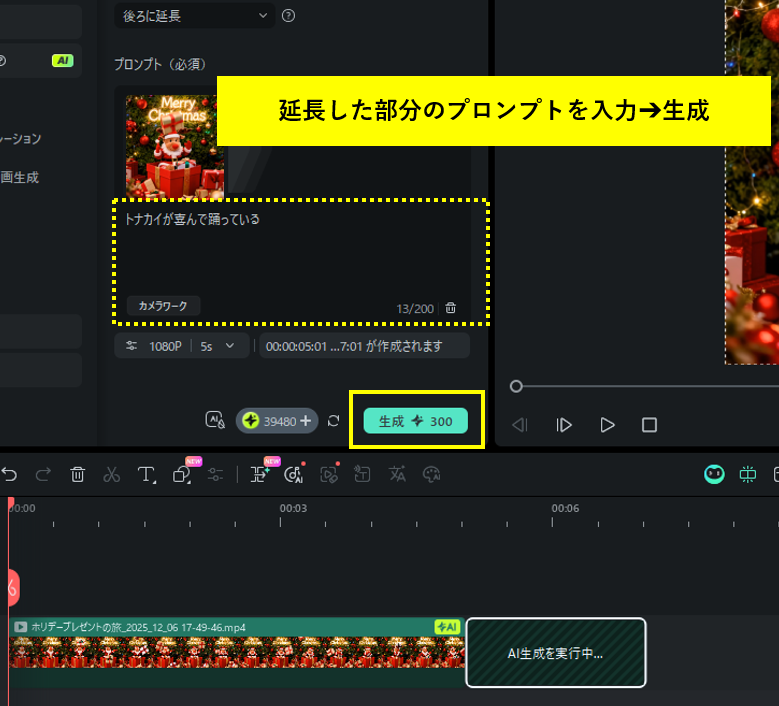Click the help icon beside 後ろに延長
Screen dimensions: 779x706
(288, 16)
